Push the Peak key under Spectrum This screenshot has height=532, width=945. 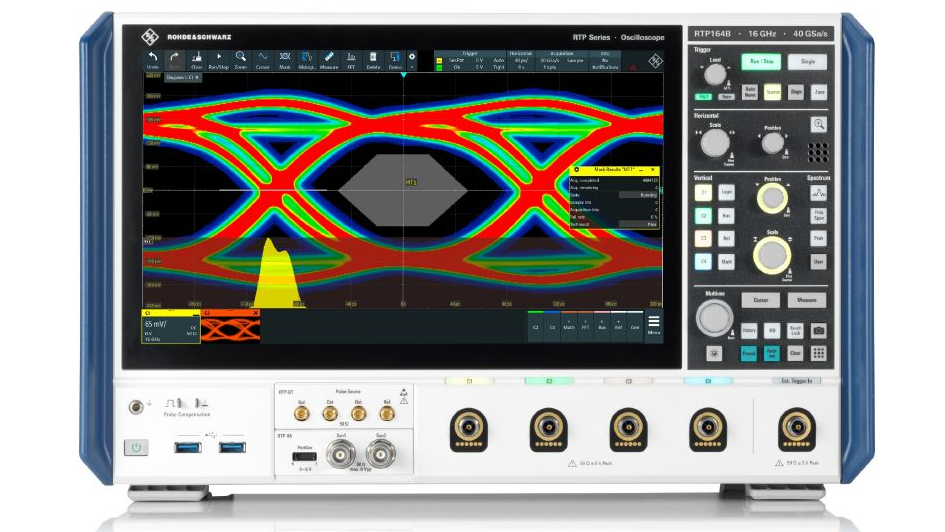[818, 239]
